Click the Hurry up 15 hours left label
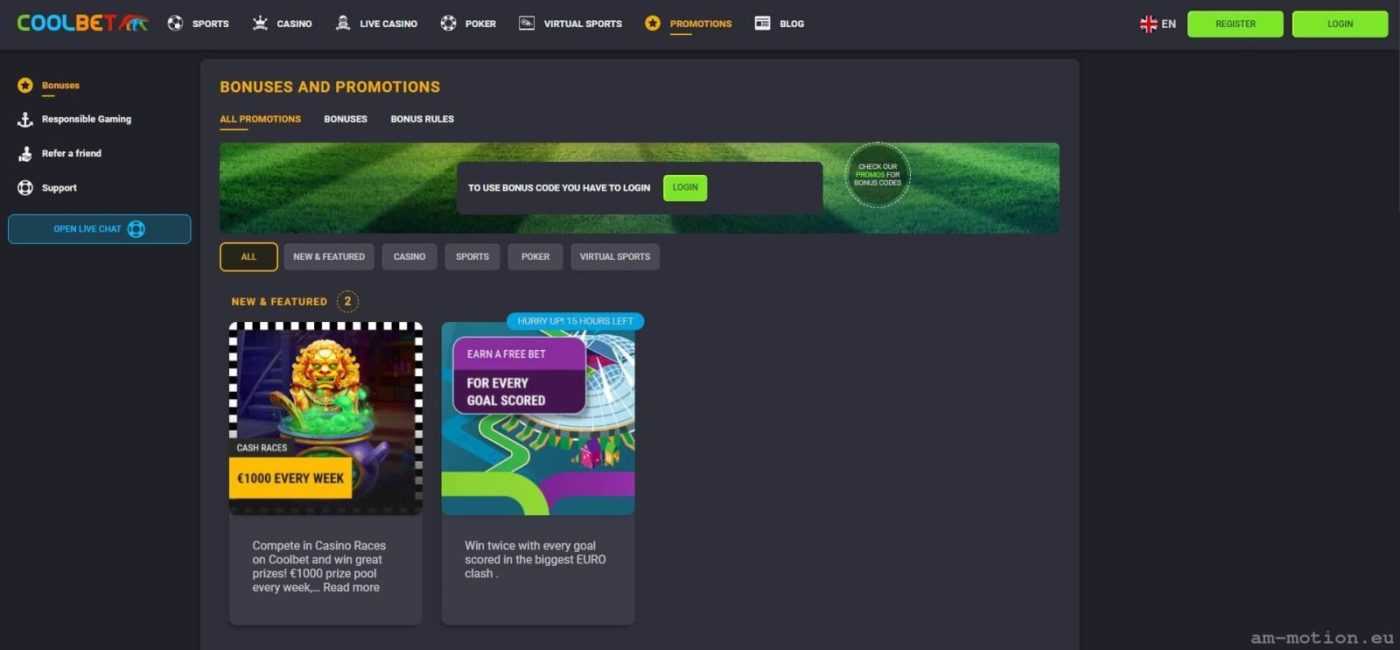 [576, 321]
